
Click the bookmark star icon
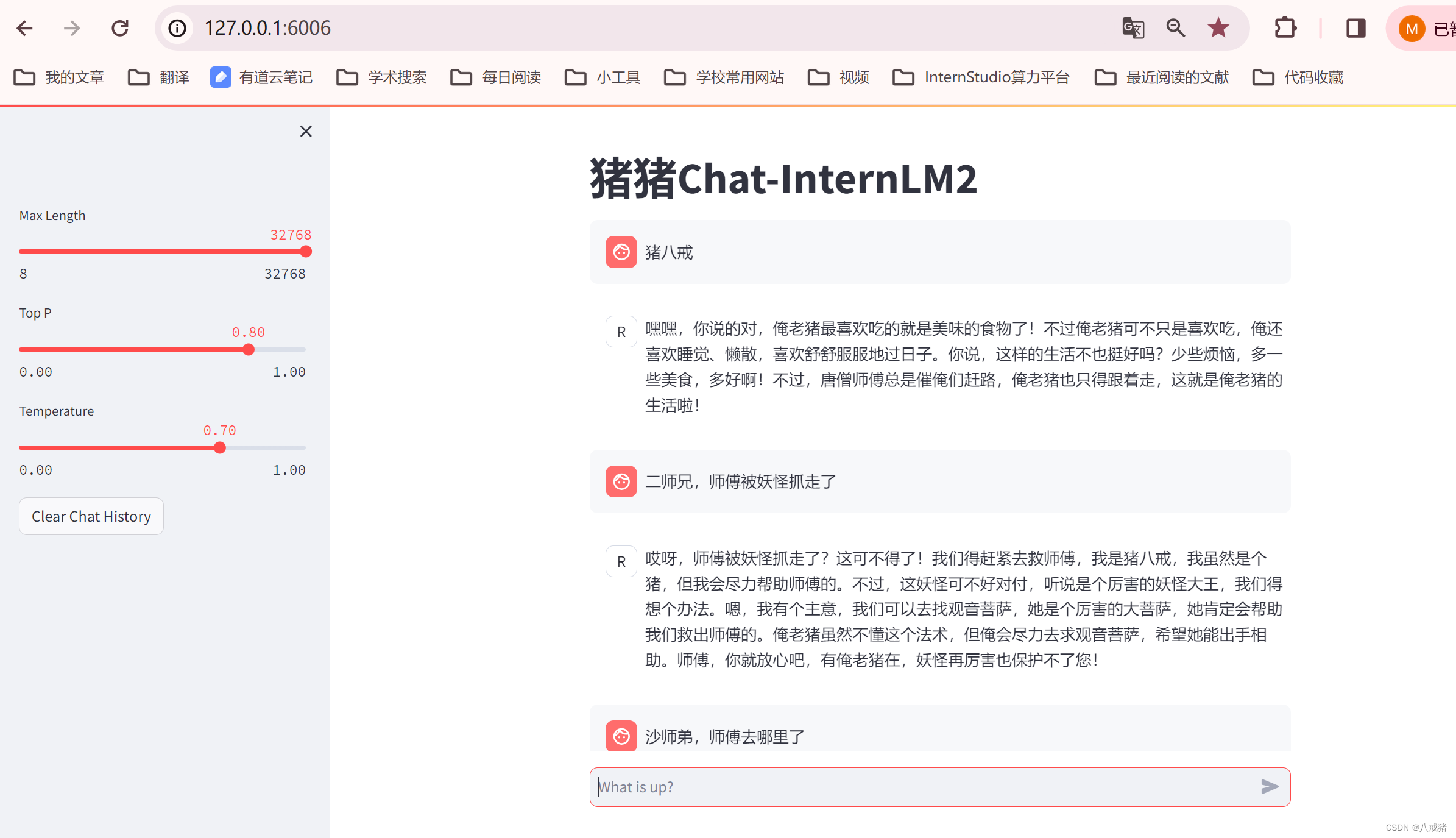1218,28
